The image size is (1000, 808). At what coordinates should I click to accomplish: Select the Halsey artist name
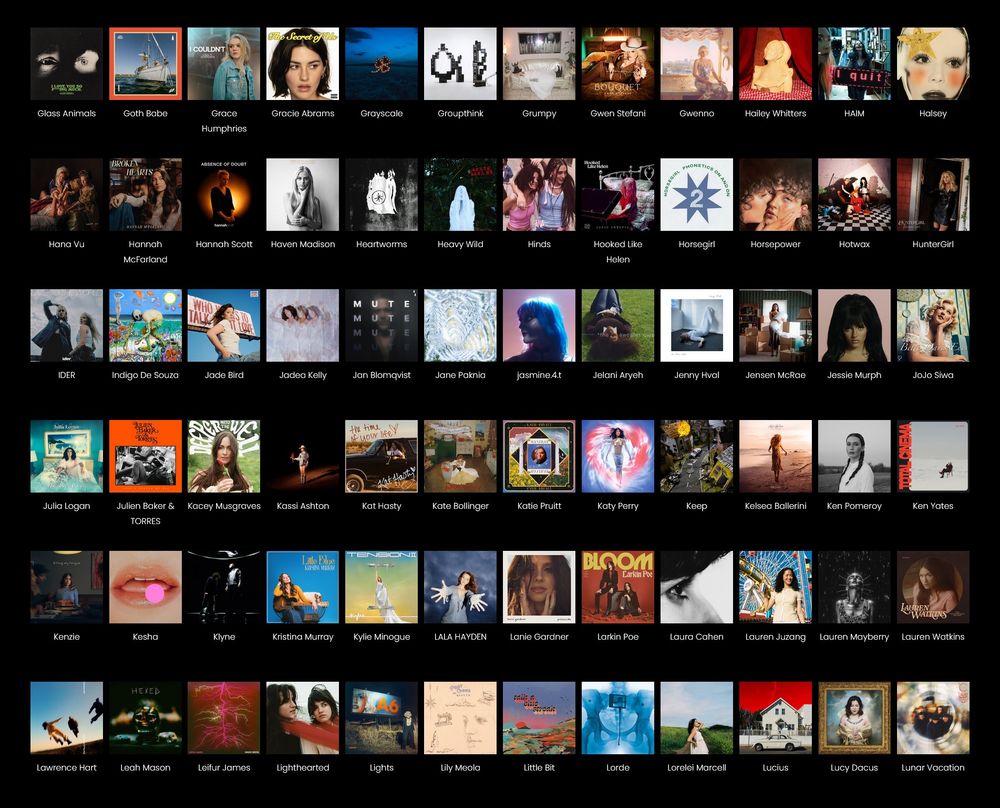pos(933,114)
